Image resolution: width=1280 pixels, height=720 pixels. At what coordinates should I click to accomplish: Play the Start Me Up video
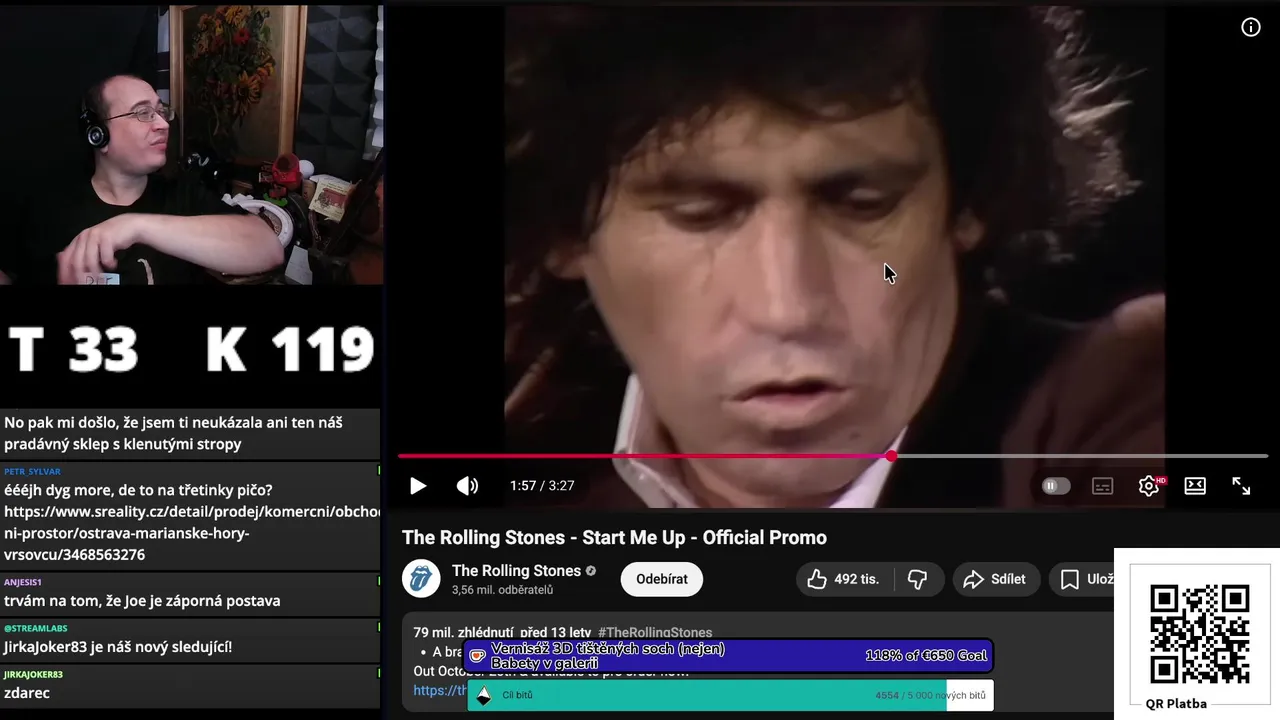418,486
